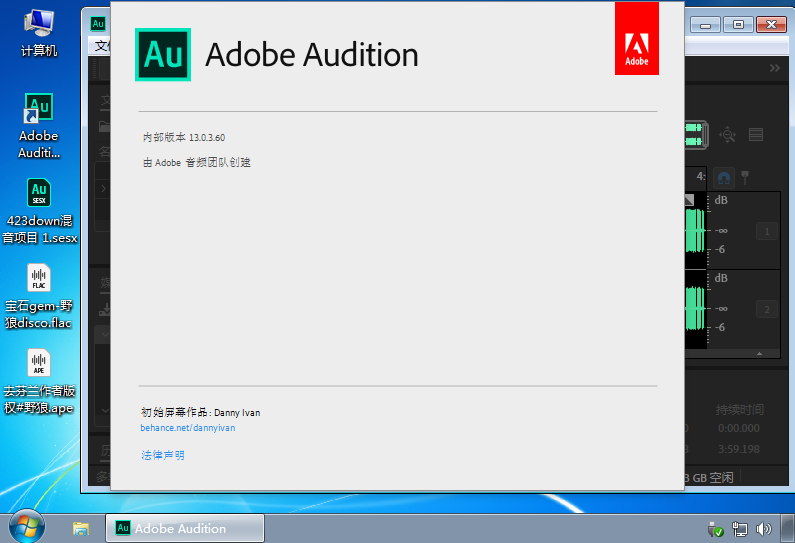This screenshot has width=795, height=543.
Task: Click the system tray network icon
Action: click(x=740, y=529)
